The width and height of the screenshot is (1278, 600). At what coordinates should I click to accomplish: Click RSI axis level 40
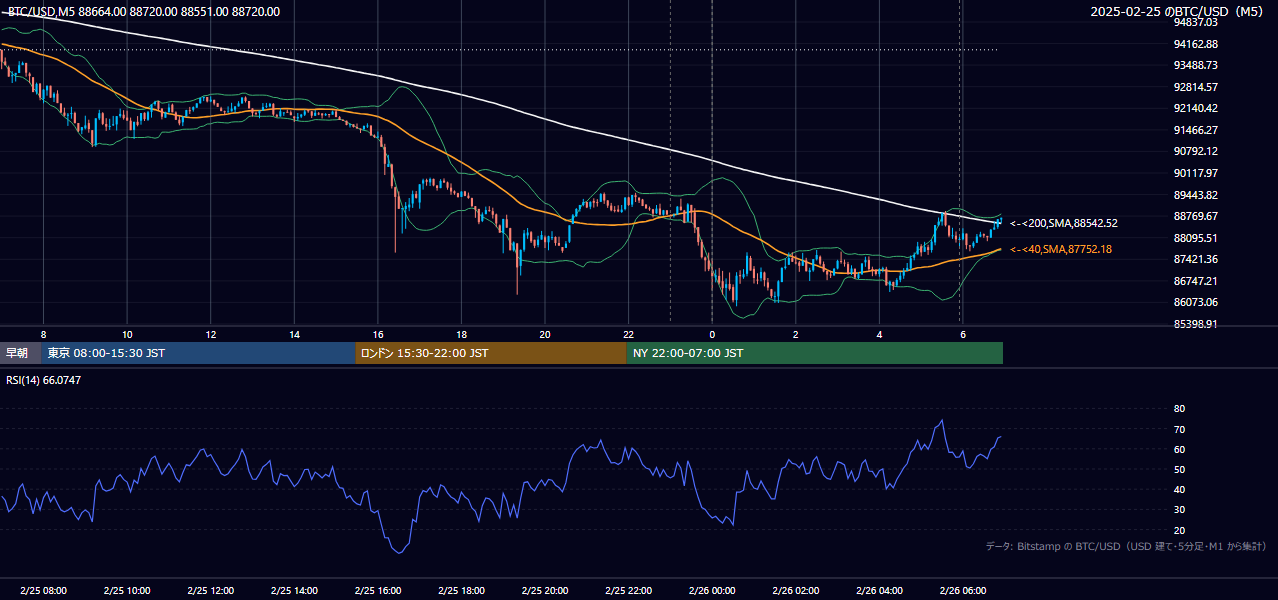tap(1179, 490)
